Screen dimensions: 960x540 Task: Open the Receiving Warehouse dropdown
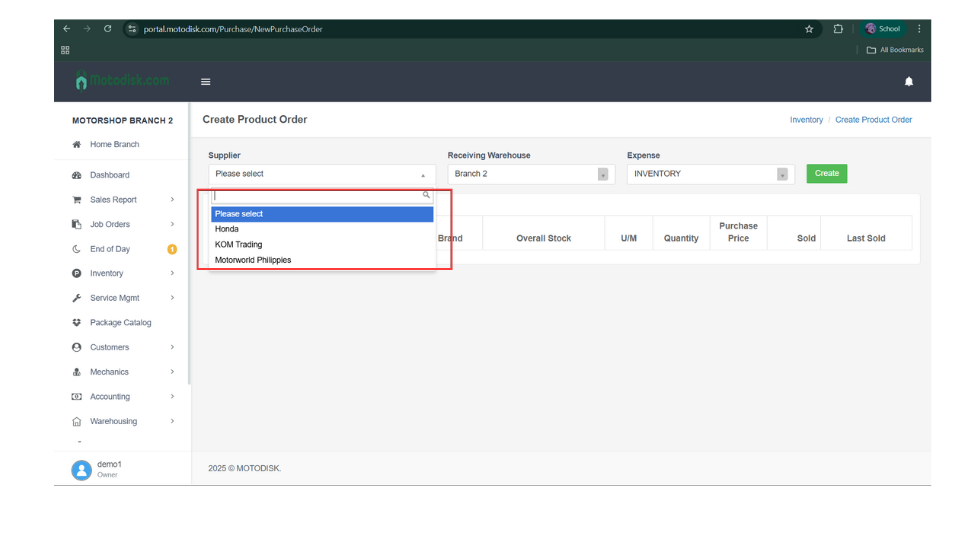point(528,174)
